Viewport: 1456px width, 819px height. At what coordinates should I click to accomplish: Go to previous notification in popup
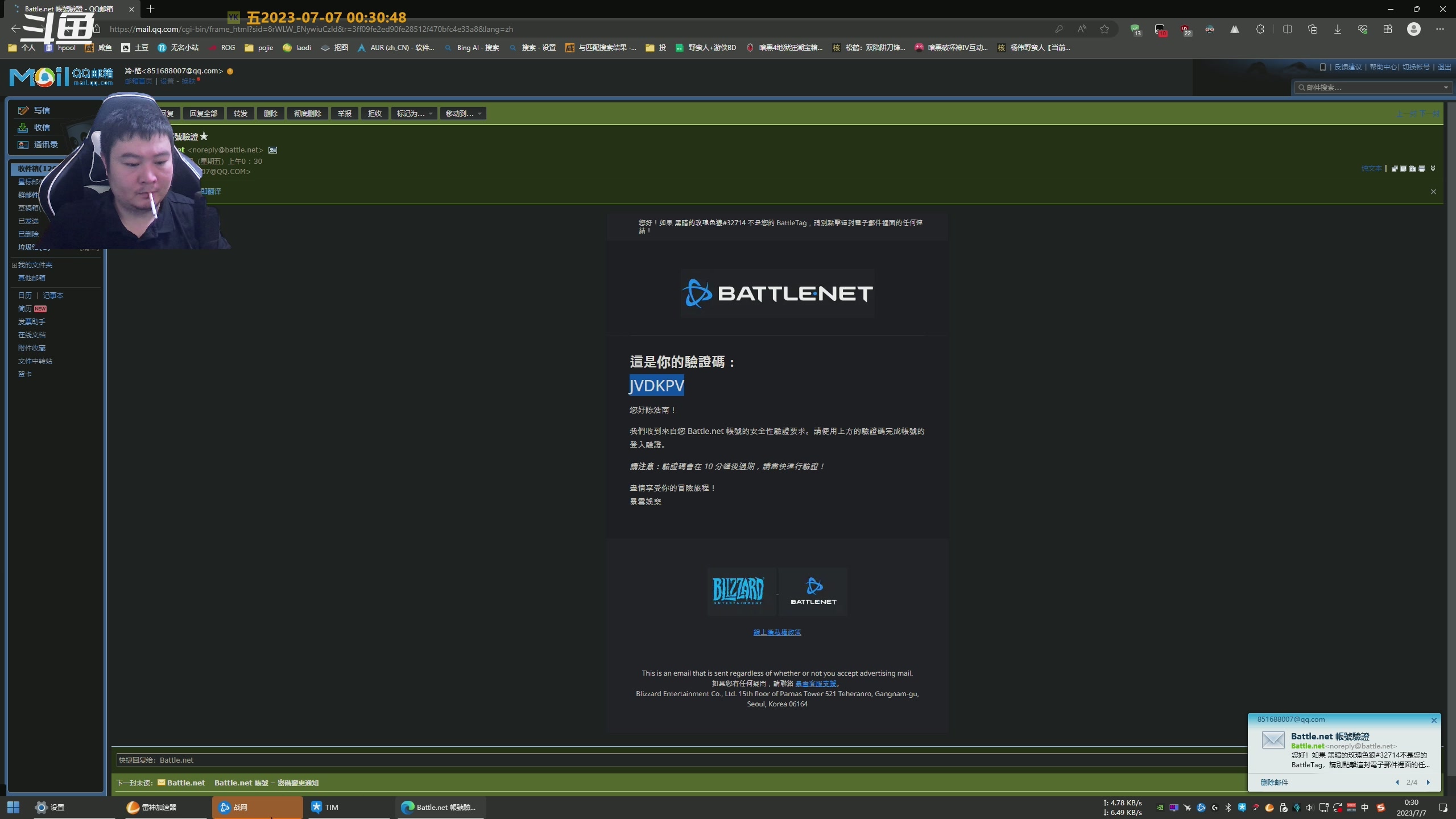(x=1397, y=783)
